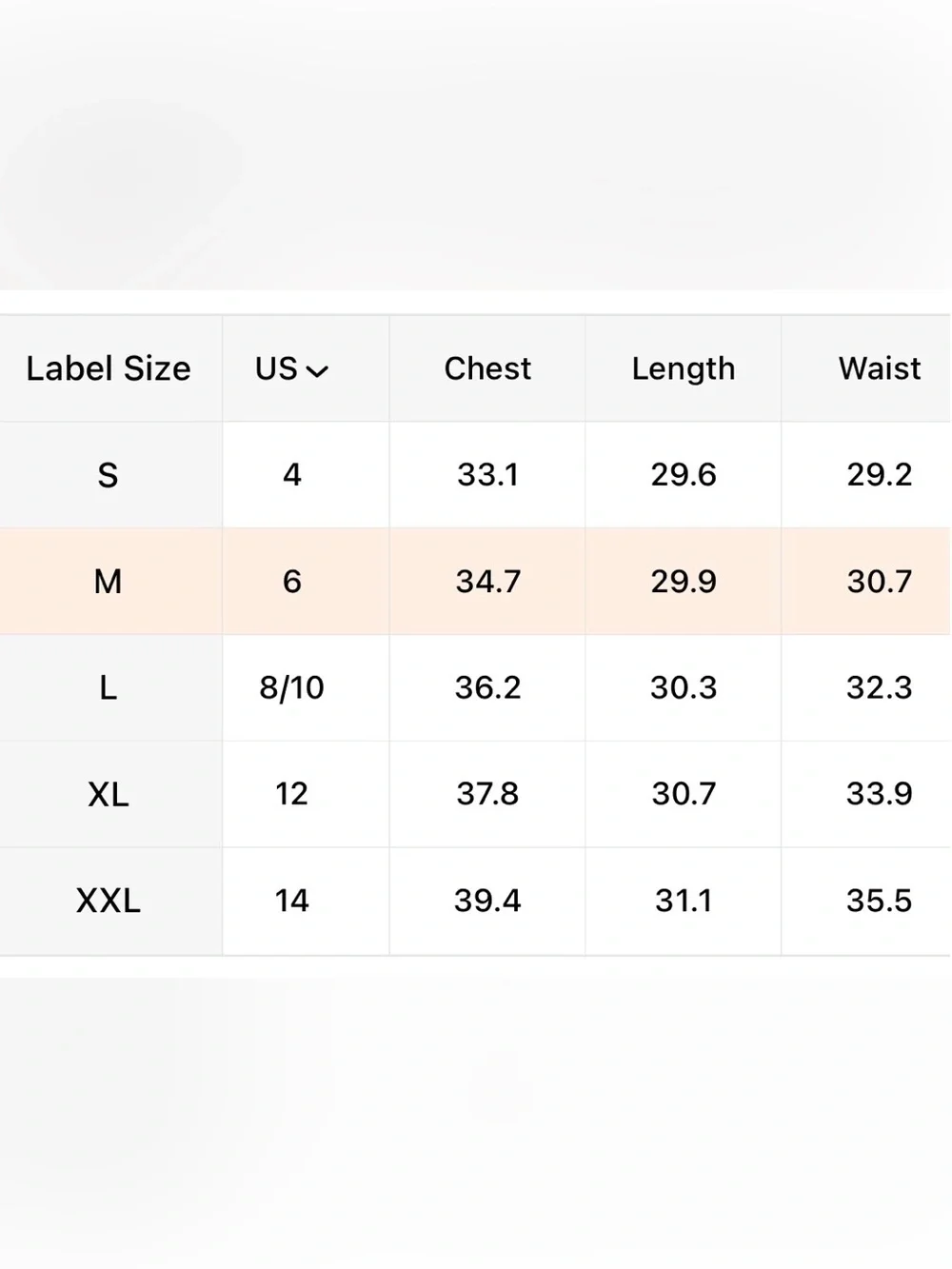Select the L size row label
Image resolution: width=952 pixels, height=1269 pixels.
[109, 687]
